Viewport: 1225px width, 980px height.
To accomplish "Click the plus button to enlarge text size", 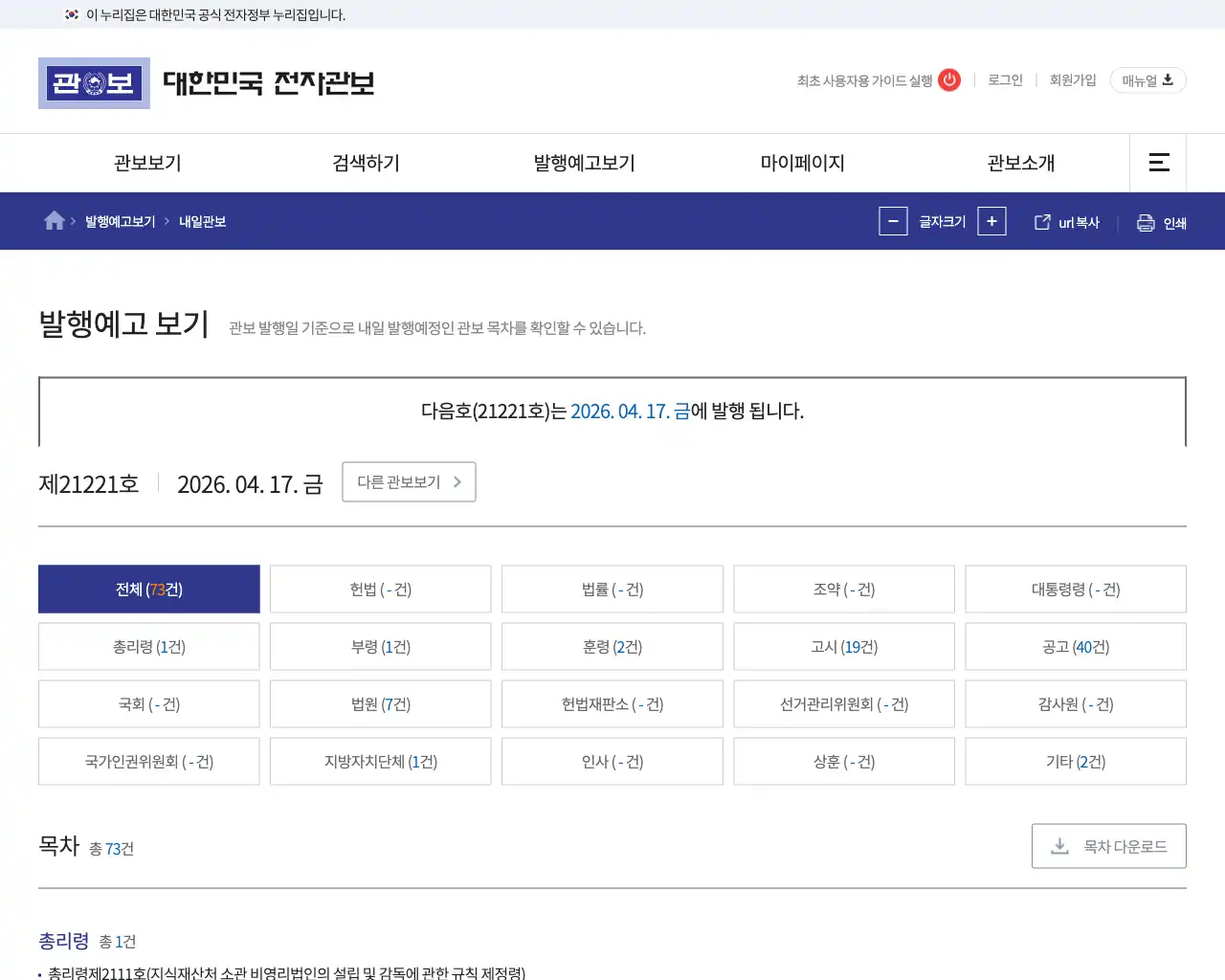I will 991,221.
